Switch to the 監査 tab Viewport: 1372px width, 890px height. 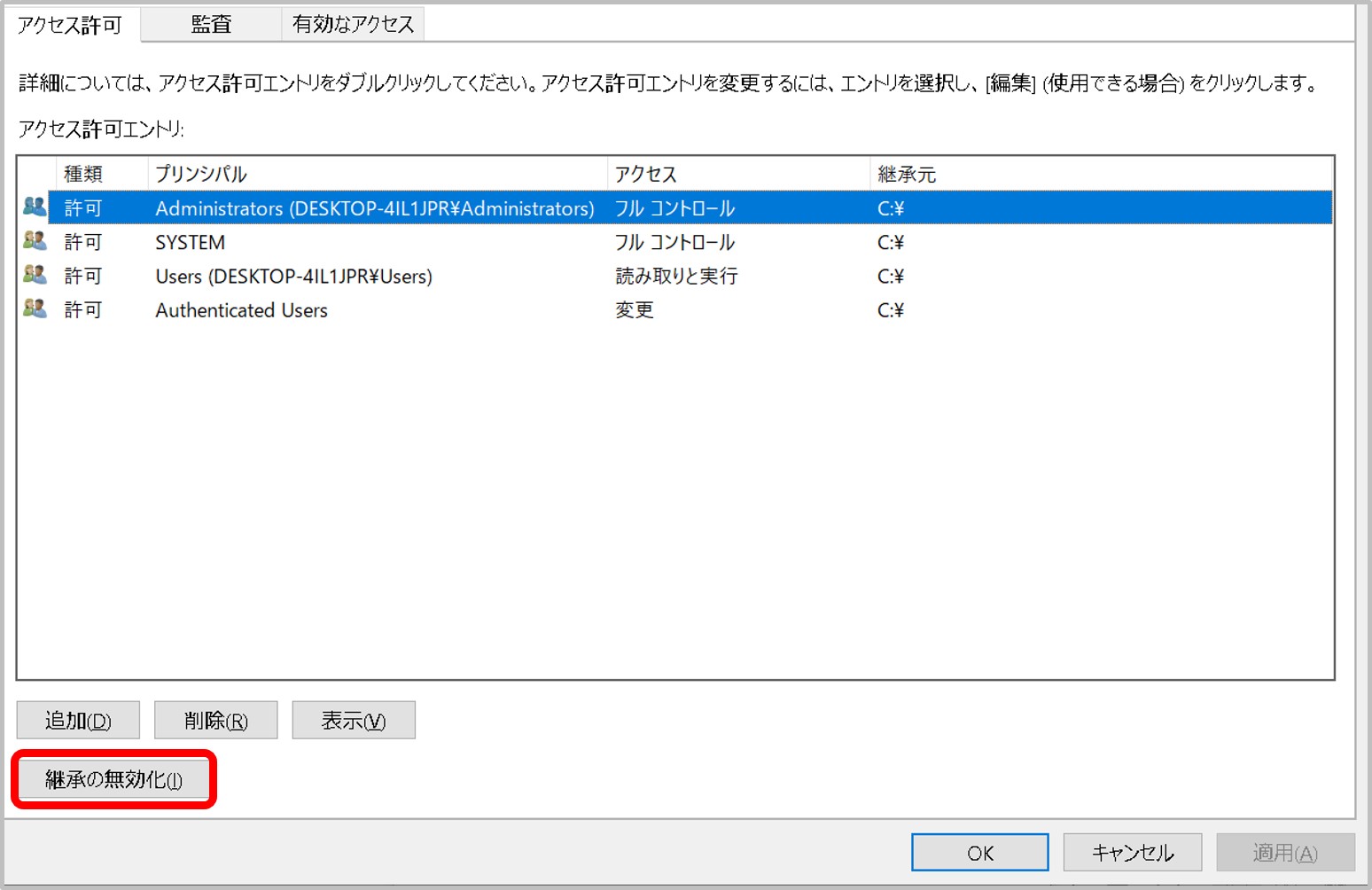pos(211,24)
